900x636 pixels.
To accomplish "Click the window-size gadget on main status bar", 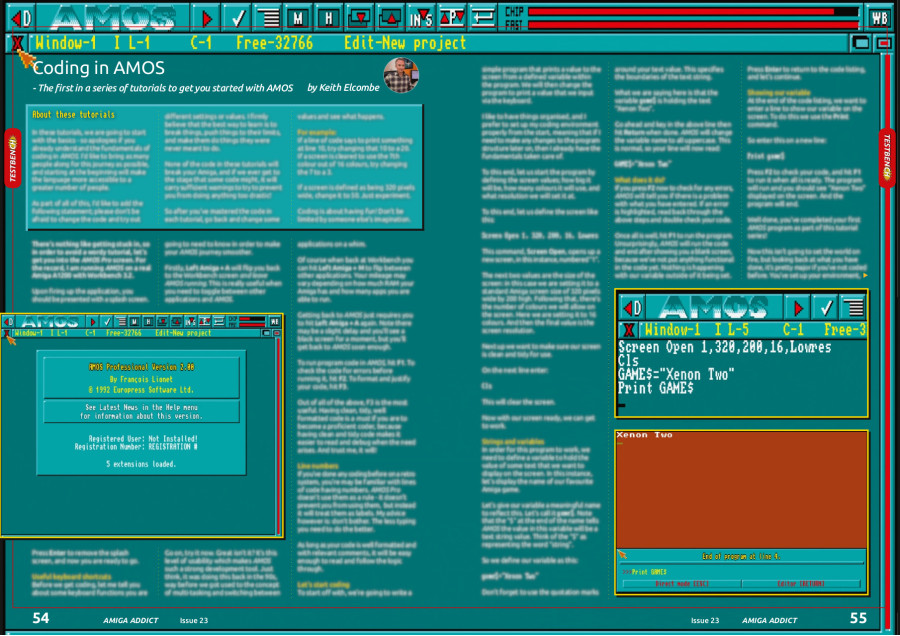I will tap(861, 43).
